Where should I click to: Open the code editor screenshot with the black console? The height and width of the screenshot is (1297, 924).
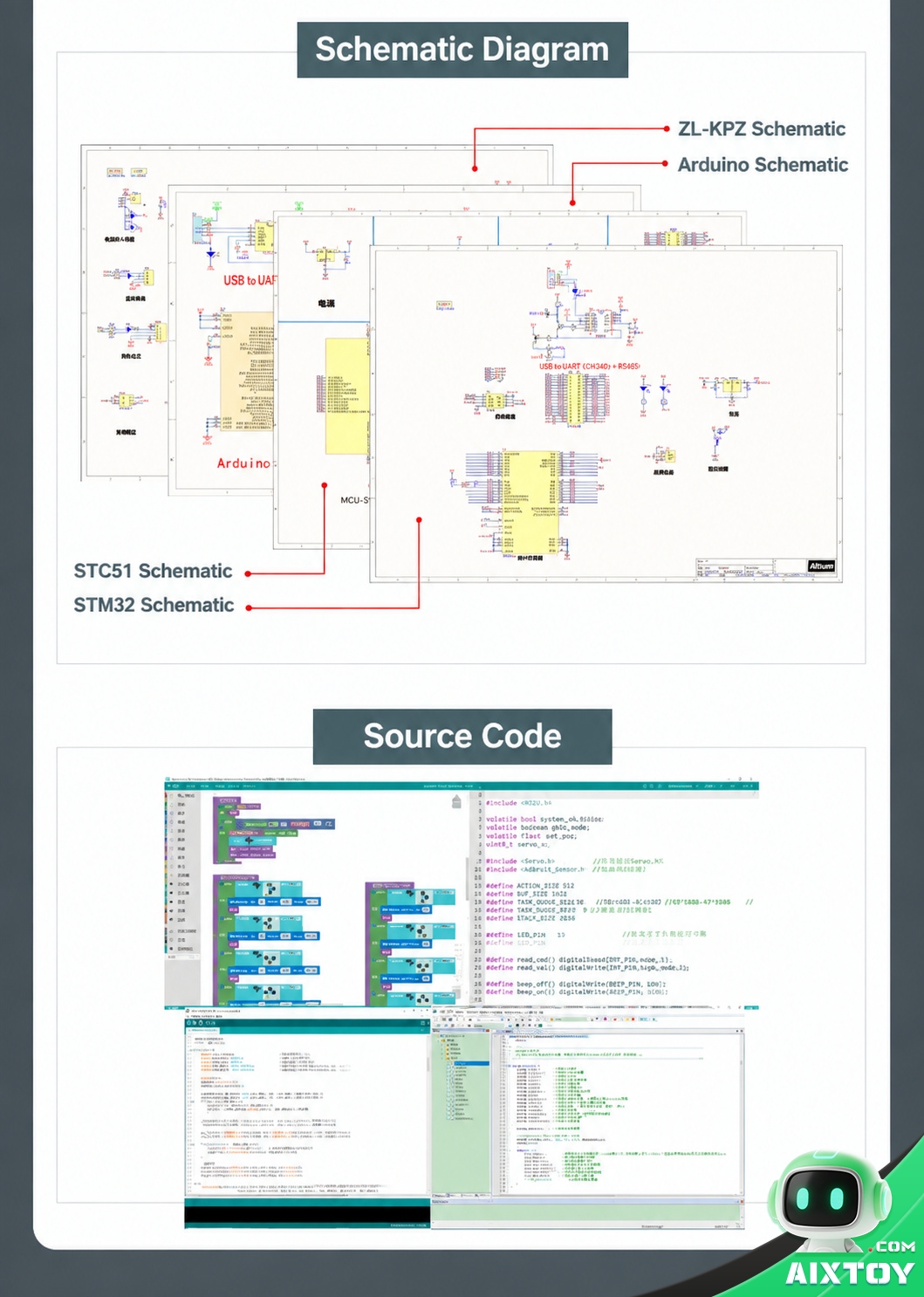pyautogui.click(x=307, y=1119)
